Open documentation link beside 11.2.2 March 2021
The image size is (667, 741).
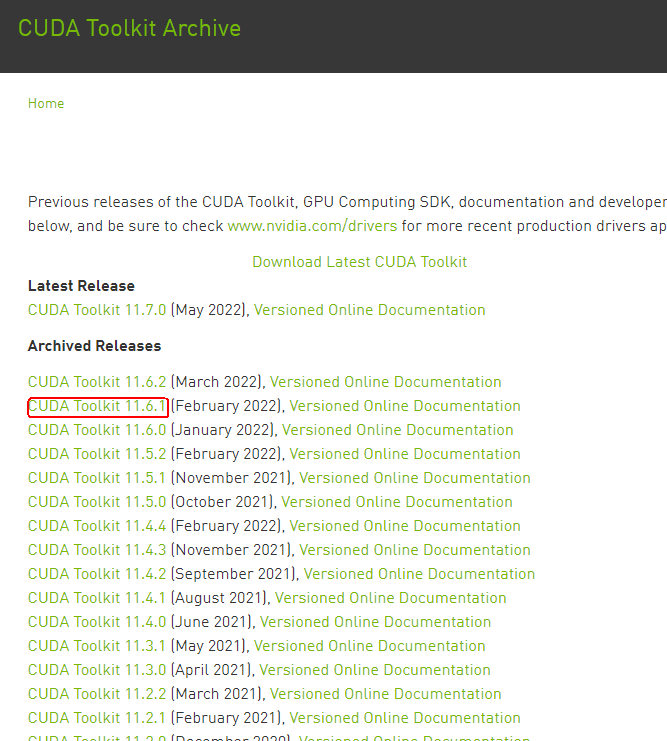point(386,694)
